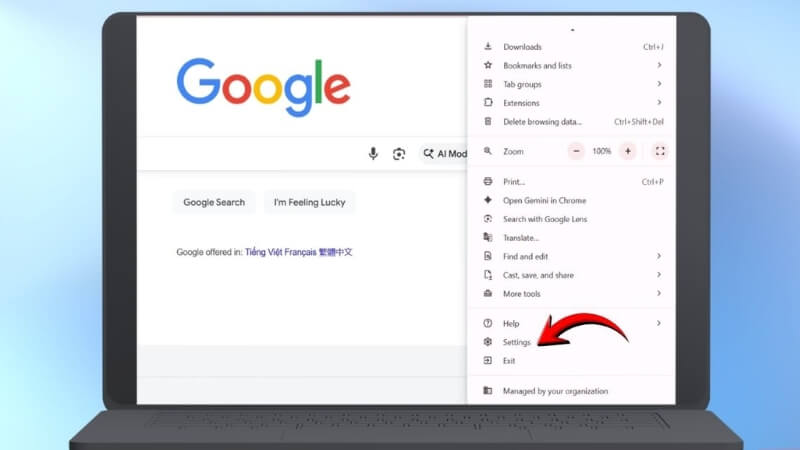Screen dimensions: 800x450
Task: Click the Cast, save, and share icon
Action: point(488,275)
